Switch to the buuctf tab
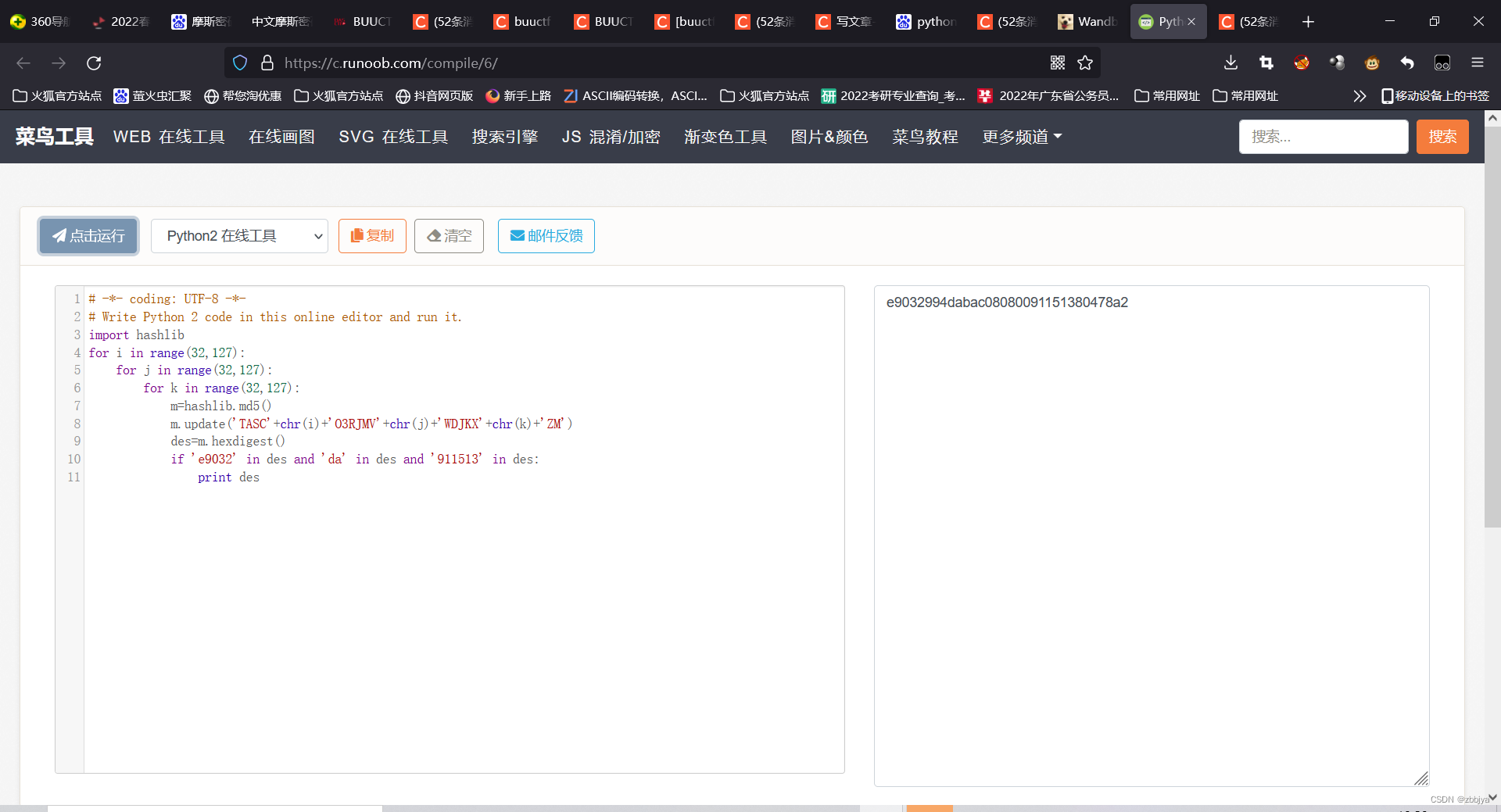This screenshot has height=812, width=1501. (523, 22)
